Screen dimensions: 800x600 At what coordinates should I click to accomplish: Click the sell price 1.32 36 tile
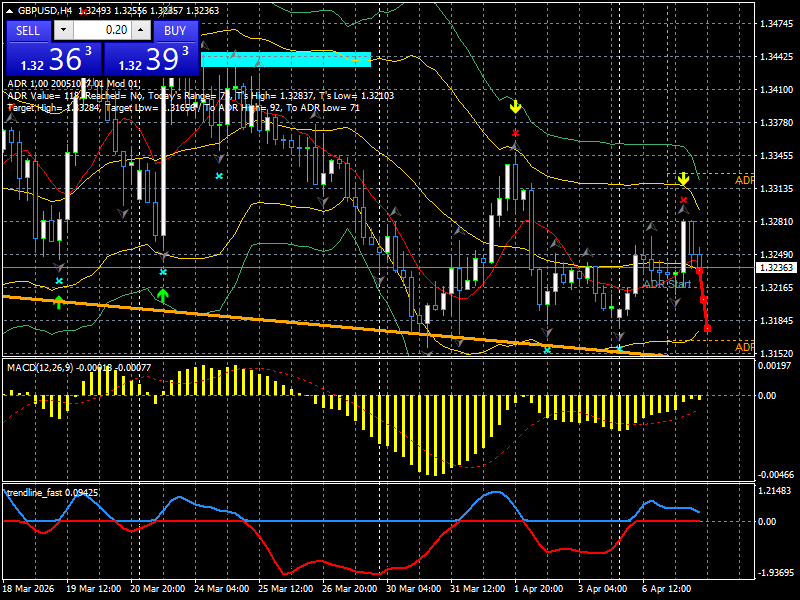coord(54,59)
